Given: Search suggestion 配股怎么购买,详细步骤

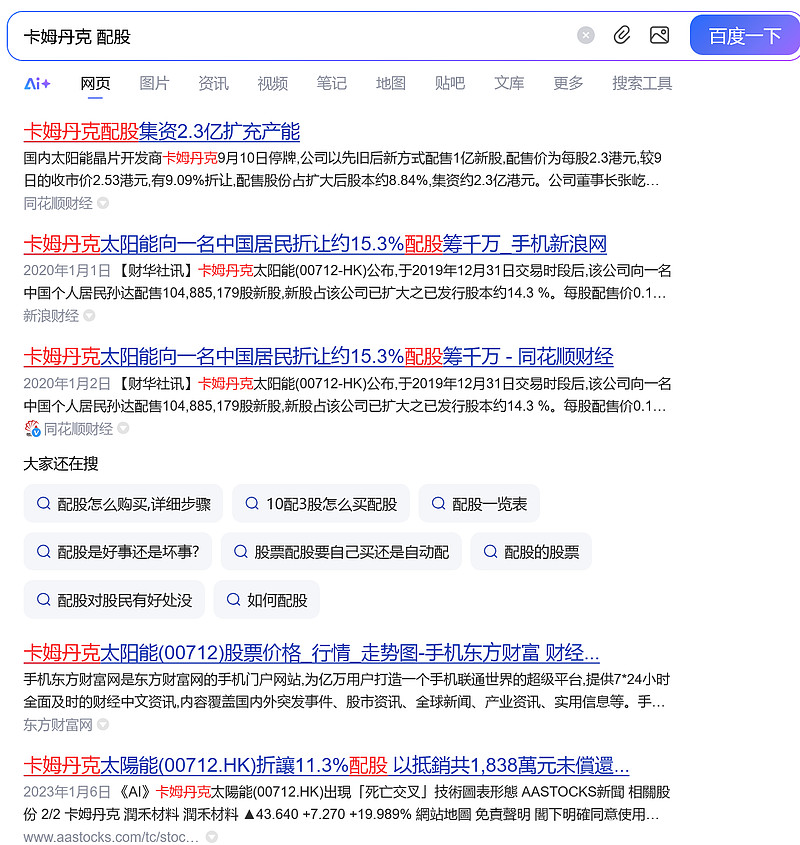Looking at the screenshot, I should [123, 504].
